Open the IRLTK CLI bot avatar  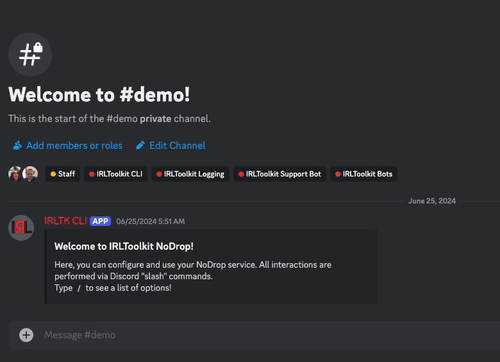click(x=21, y=228)
